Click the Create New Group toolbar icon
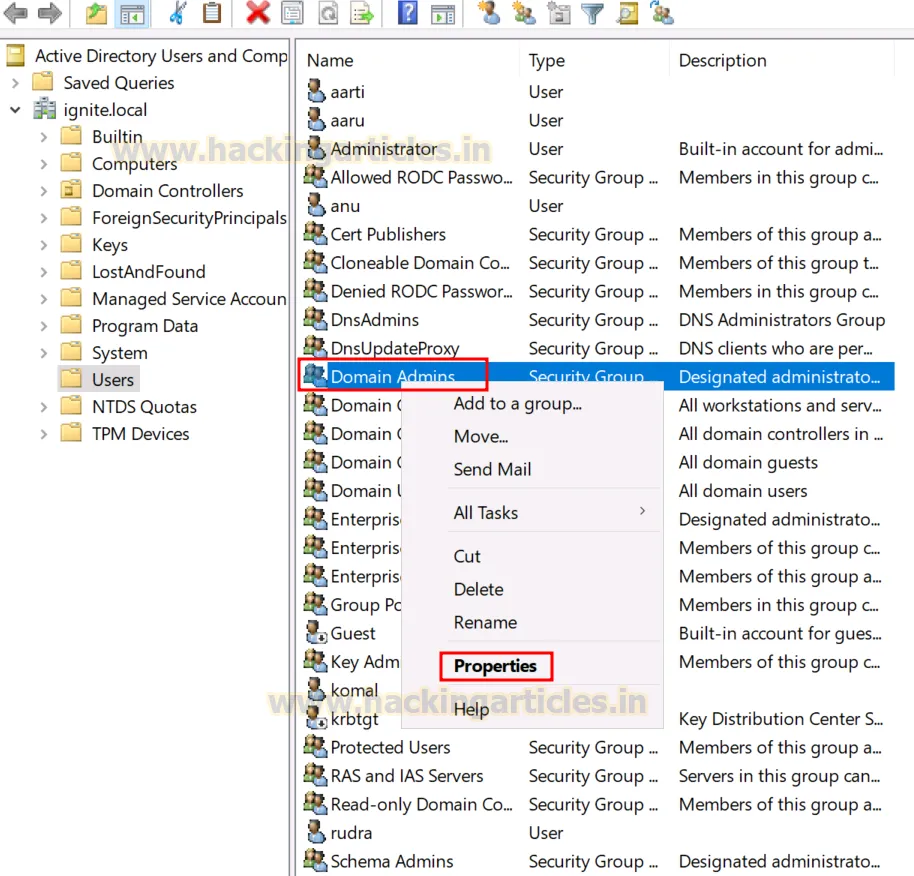 coord(525,13)
